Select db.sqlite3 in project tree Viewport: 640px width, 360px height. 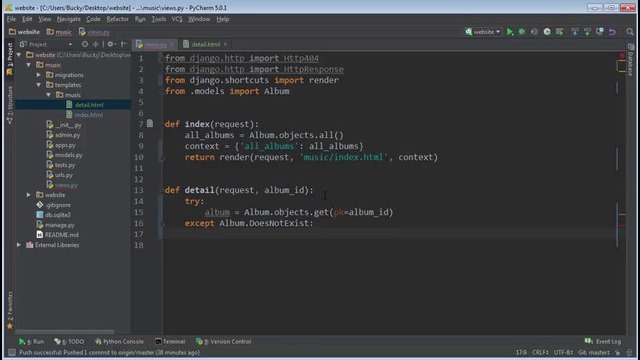(x=53, y=215)
